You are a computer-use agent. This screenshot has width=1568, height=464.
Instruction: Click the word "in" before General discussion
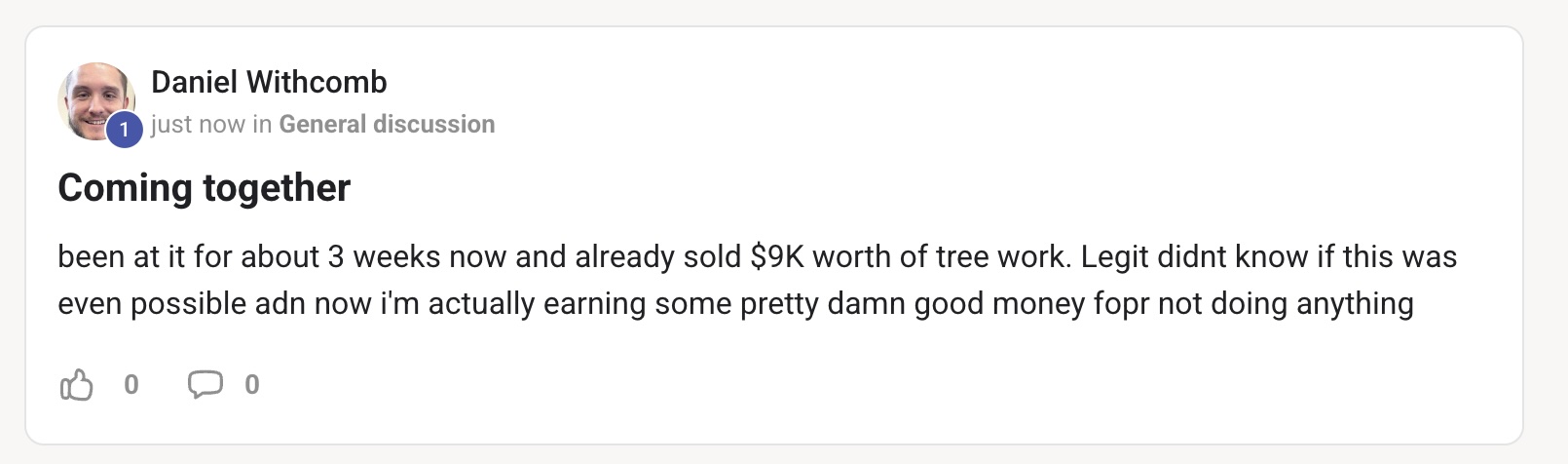click(x=262, y=124)
